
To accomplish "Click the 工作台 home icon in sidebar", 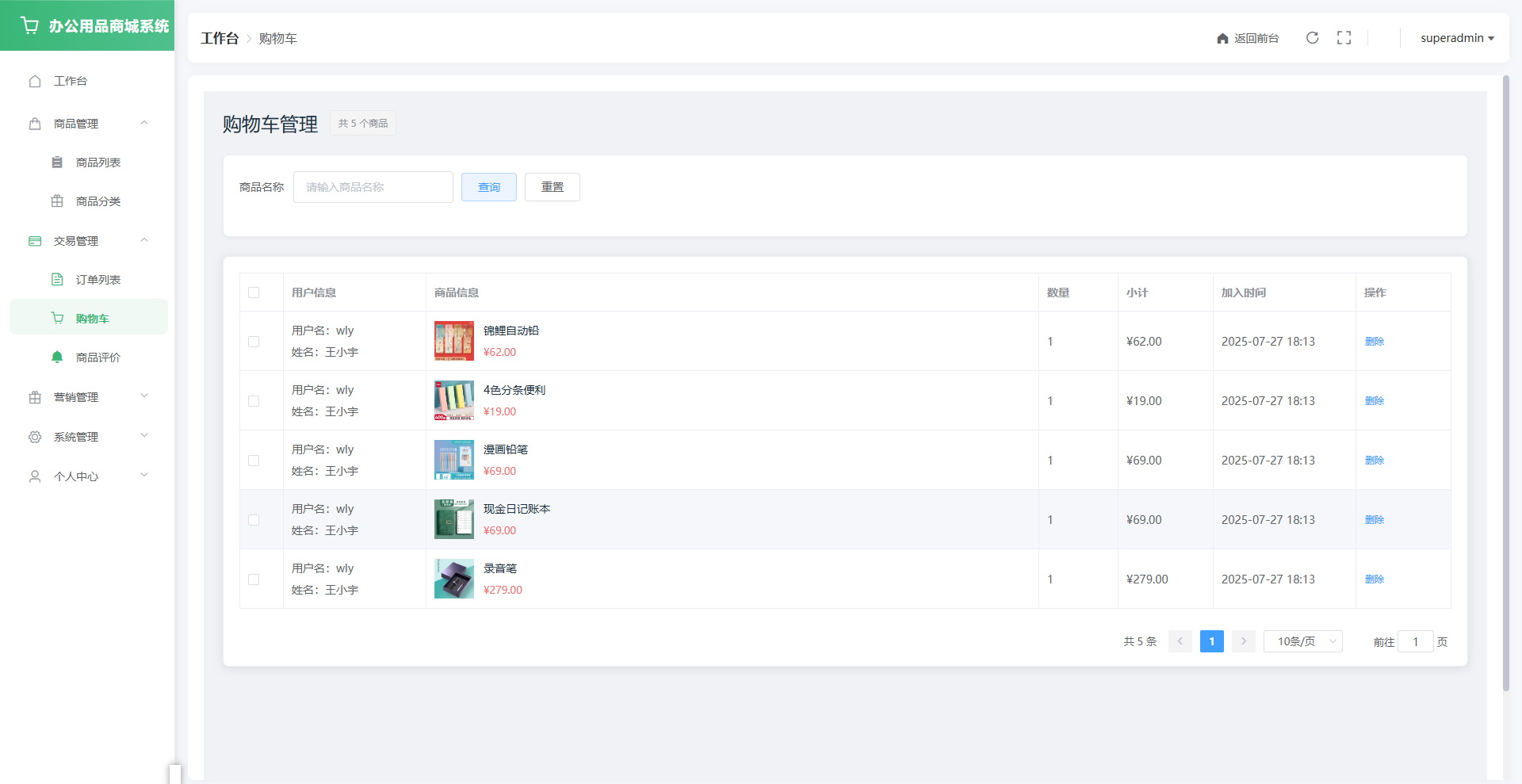I will coord(35,81).
